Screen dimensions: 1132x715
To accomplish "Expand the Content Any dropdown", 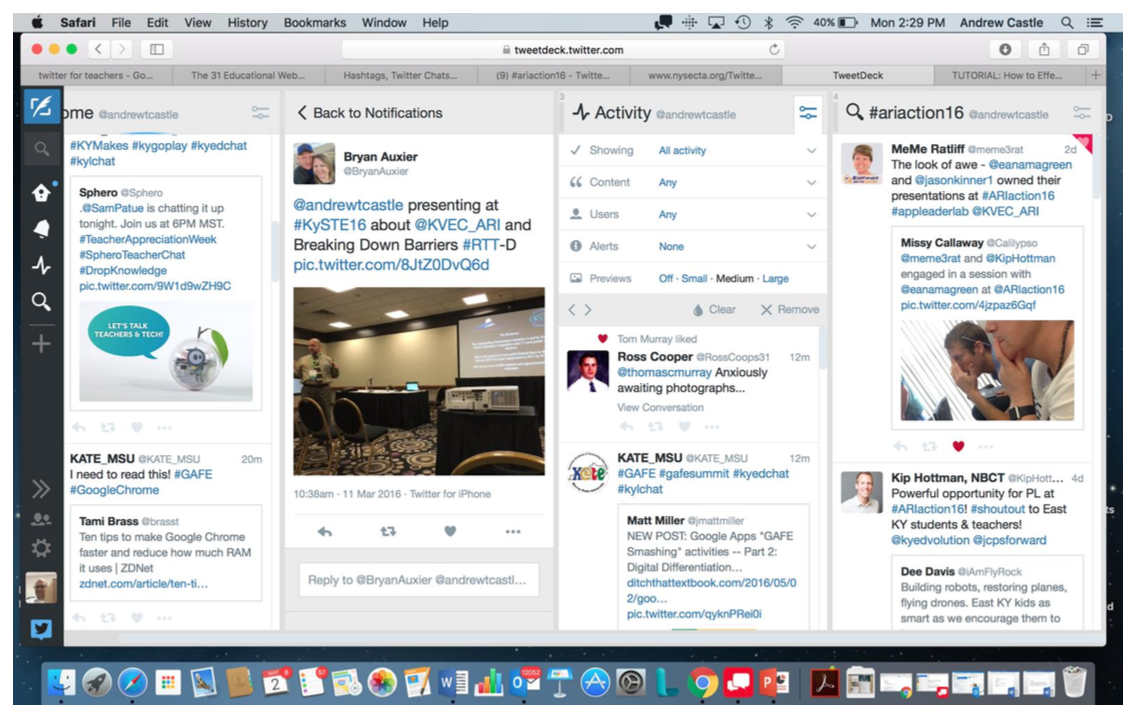I will 693,182.
